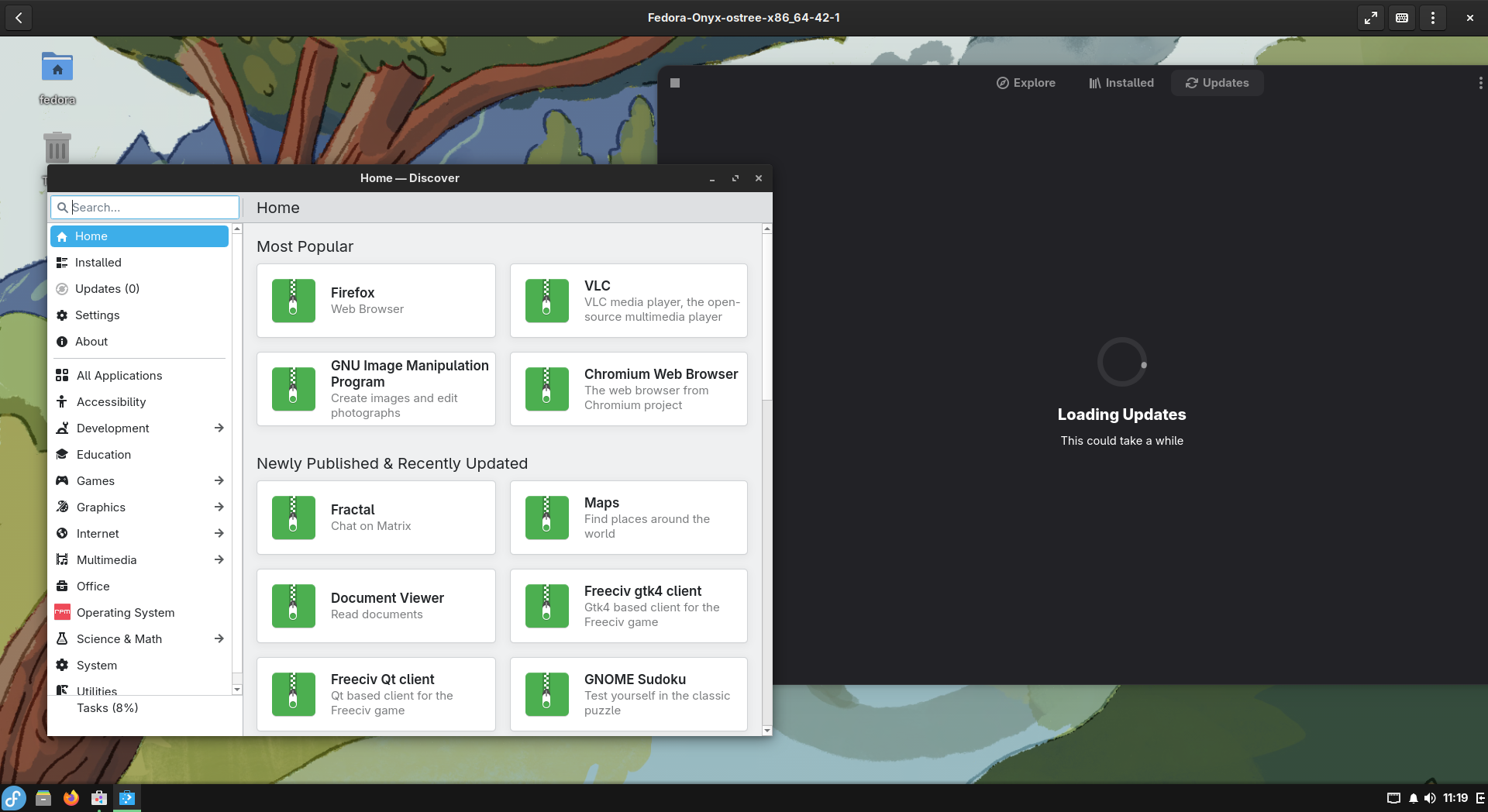Open the VM viewer three-dot menu
The width and height of the screenshot is (1488, 812).
pos(1433,18)
